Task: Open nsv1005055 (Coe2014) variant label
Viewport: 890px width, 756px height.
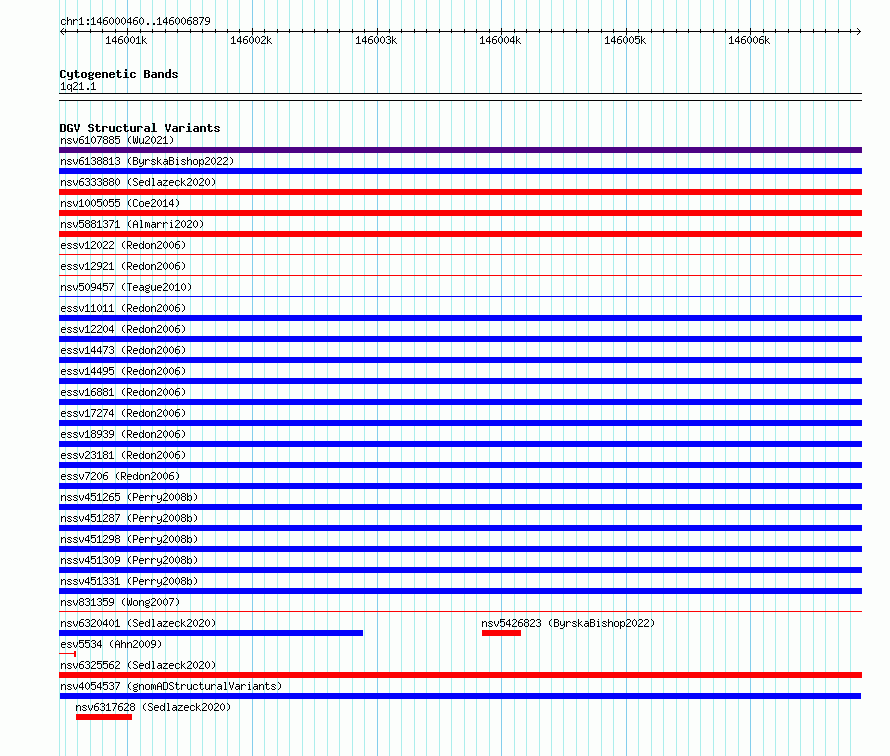Action: coord(120,203)
